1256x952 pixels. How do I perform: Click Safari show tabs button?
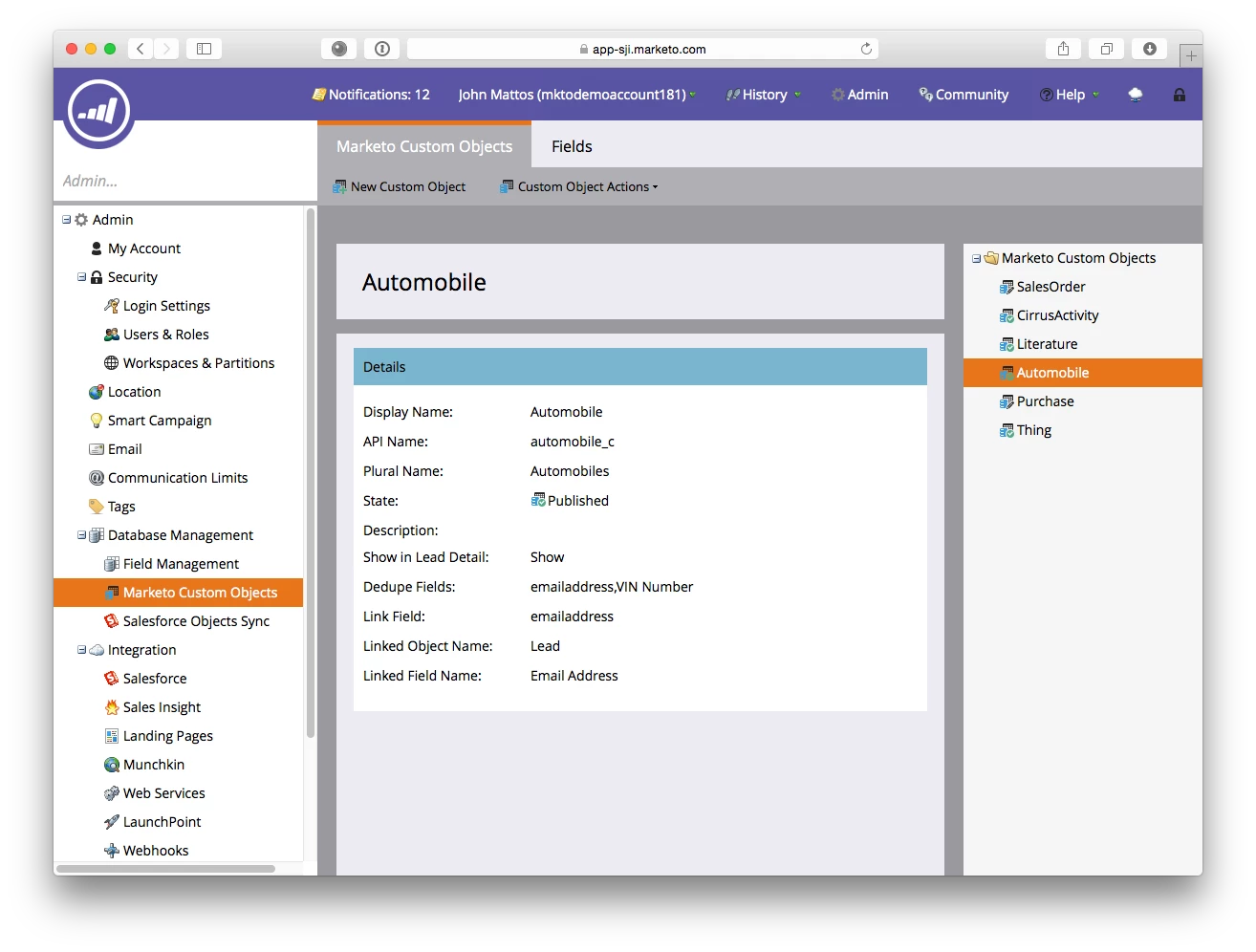coord(1106,49)
